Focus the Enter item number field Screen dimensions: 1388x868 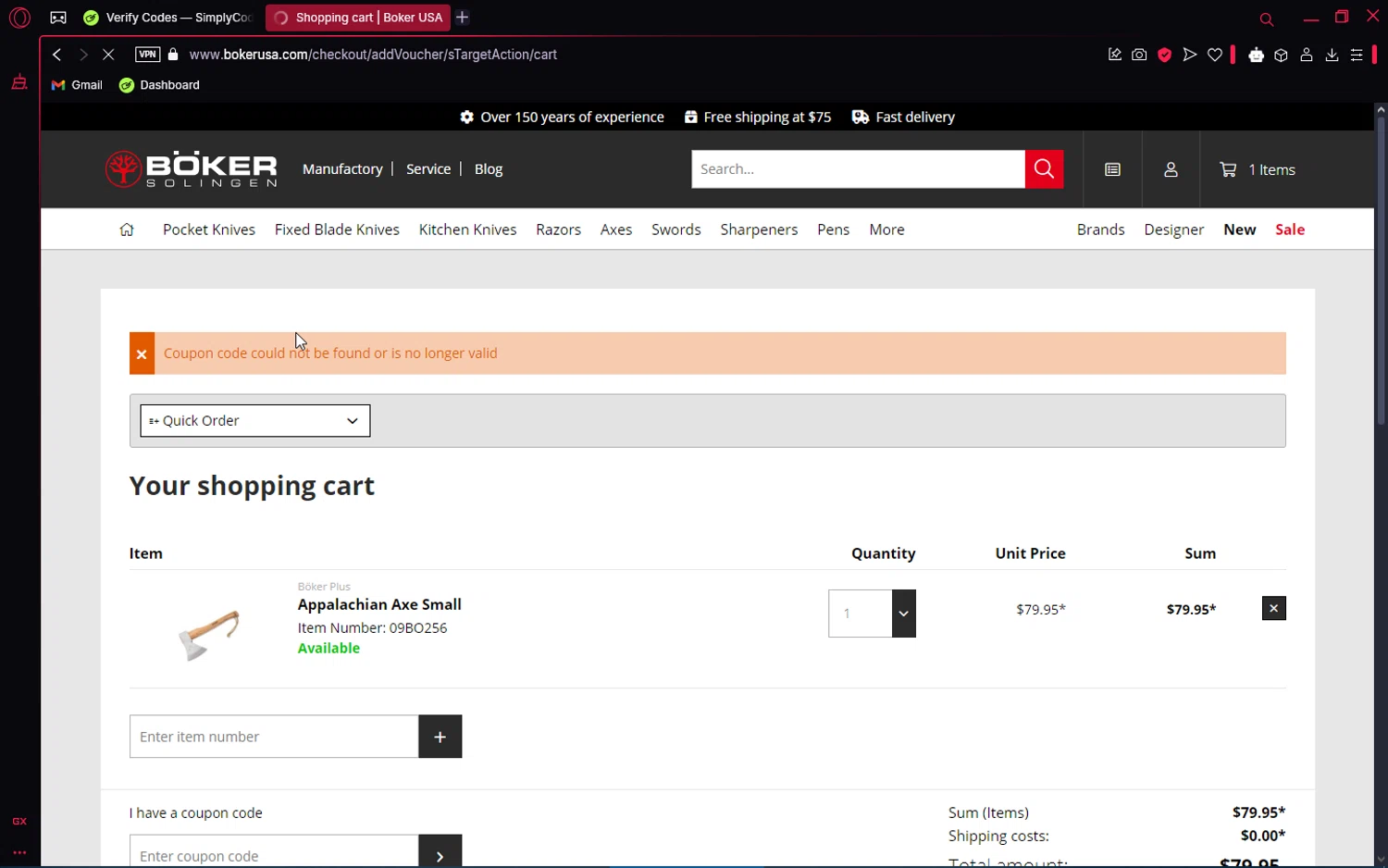point(274,737)
